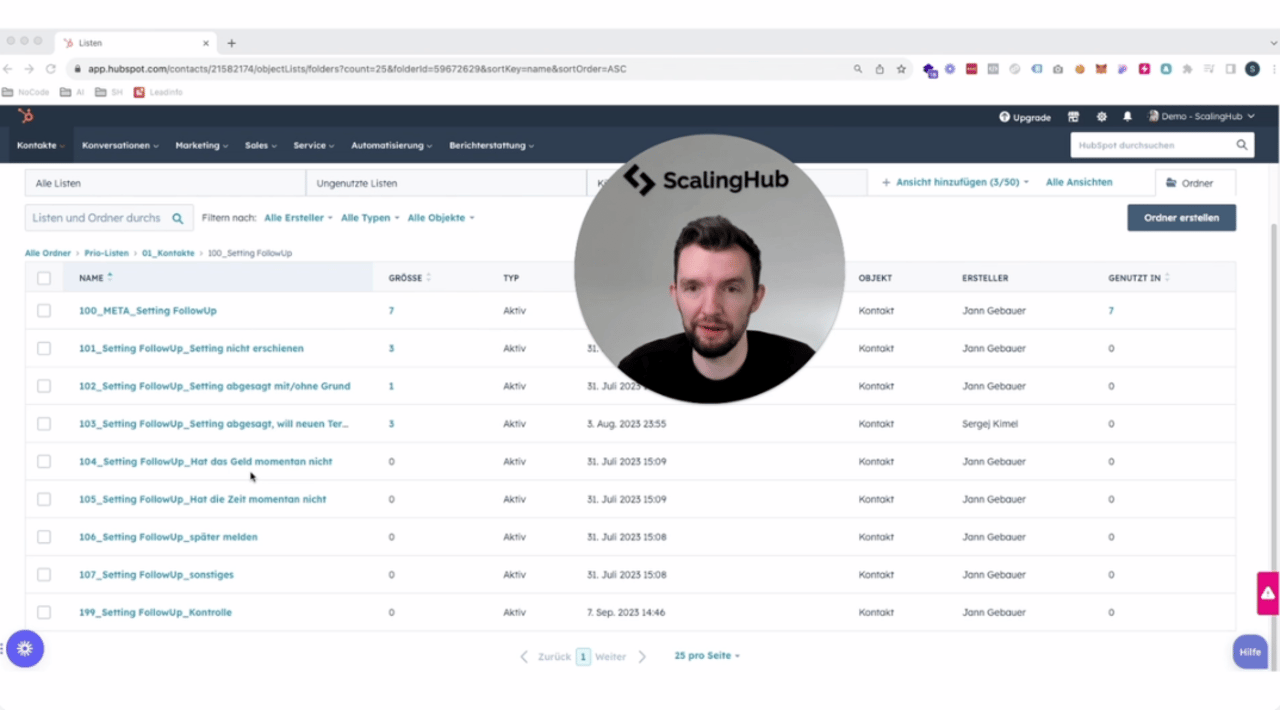
Task: Expand the Kontakte navigation menu
Action: (41, 145)
